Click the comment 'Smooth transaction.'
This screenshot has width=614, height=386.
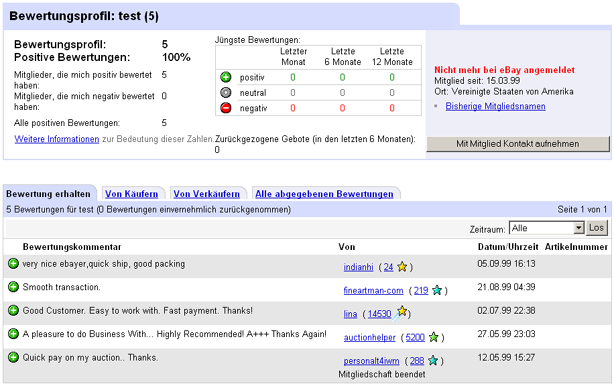[x=61, y=287]
